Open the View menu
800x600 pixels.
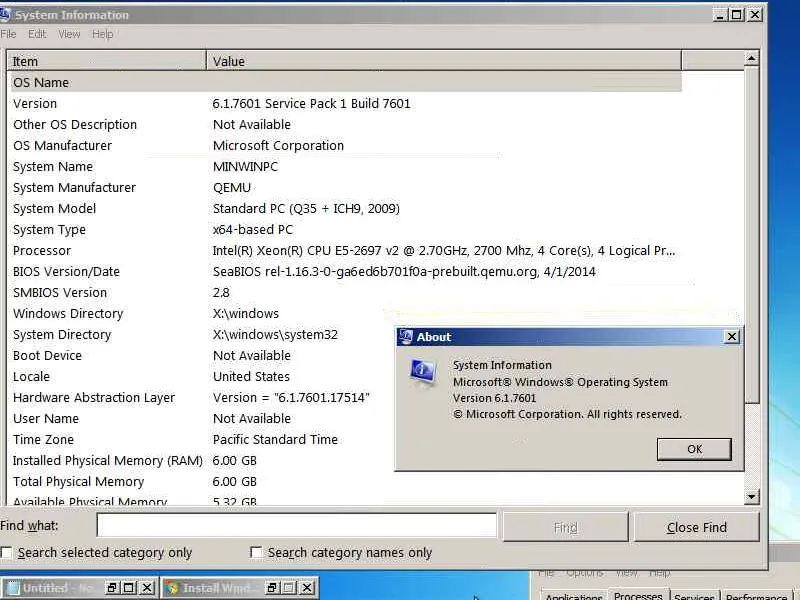coord(69,34)
